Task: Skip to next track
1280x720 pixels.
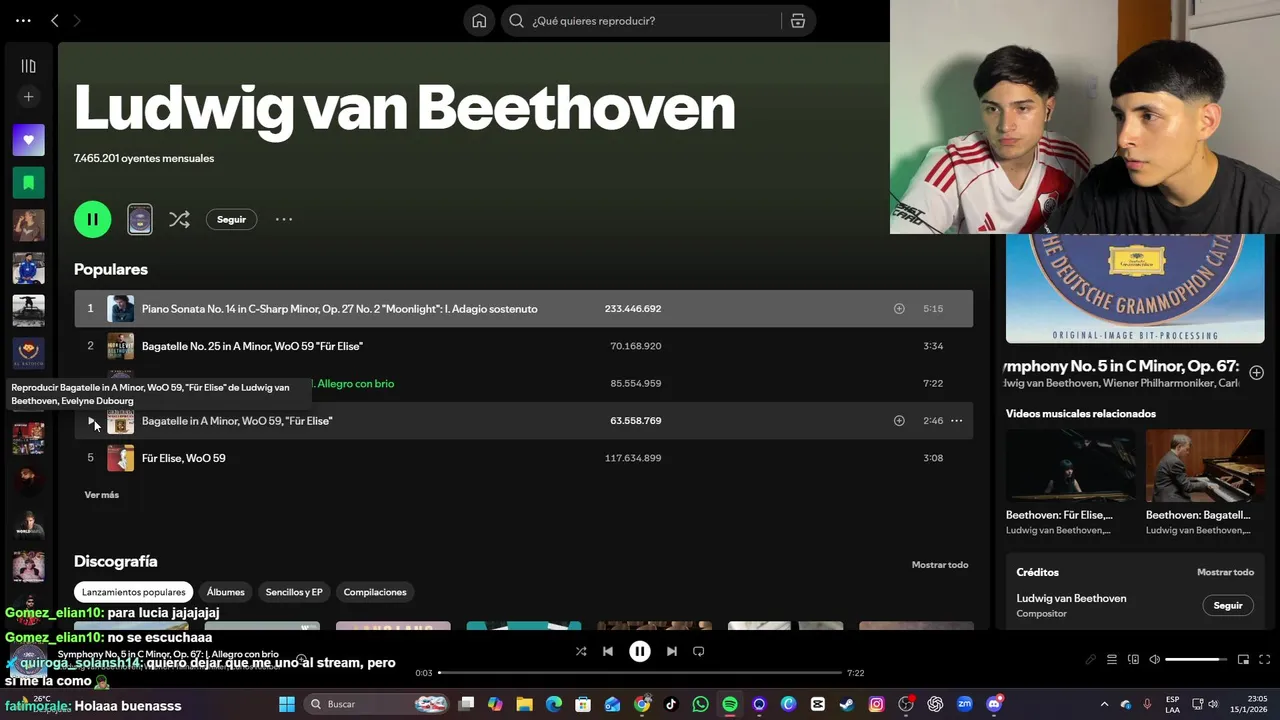Action: click(x=672, y=651)
